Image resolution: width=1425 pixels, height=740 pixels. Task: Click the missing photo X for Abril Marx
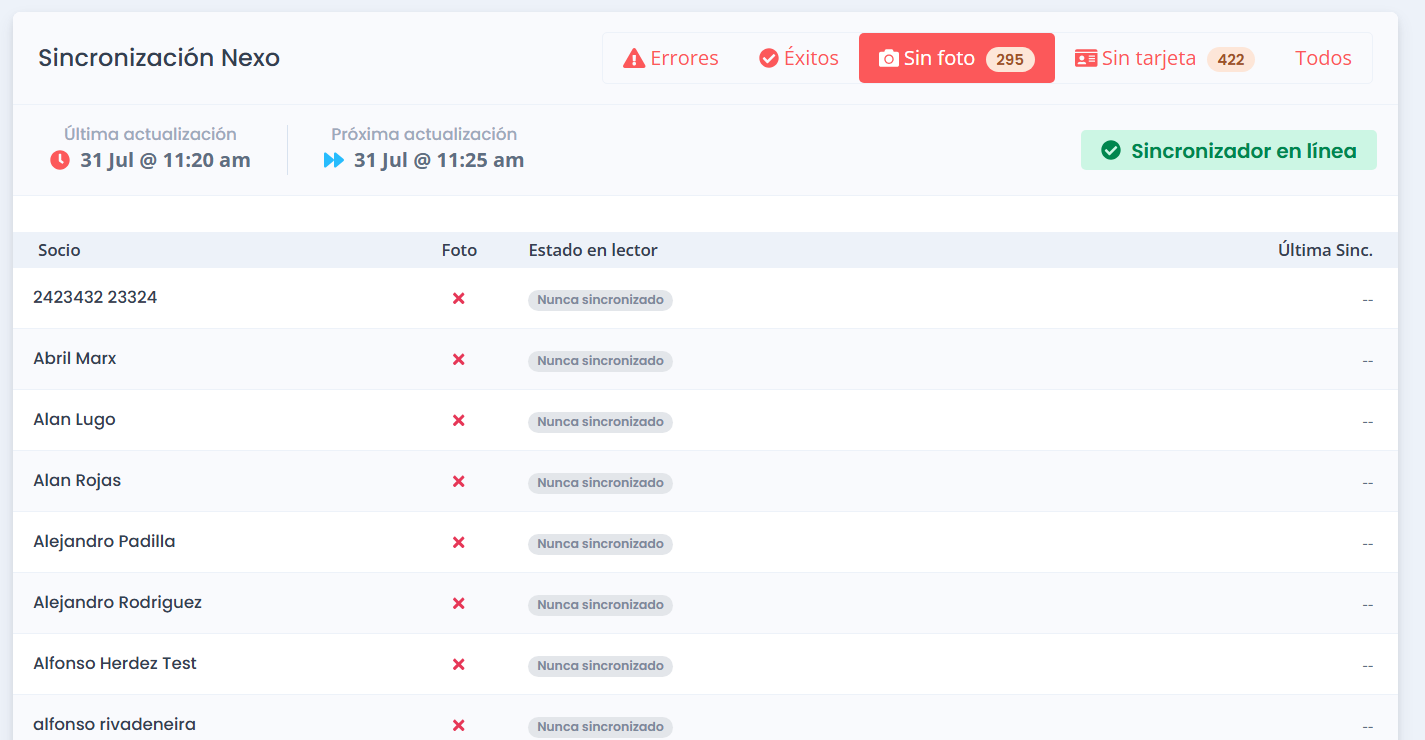point(459,359)
